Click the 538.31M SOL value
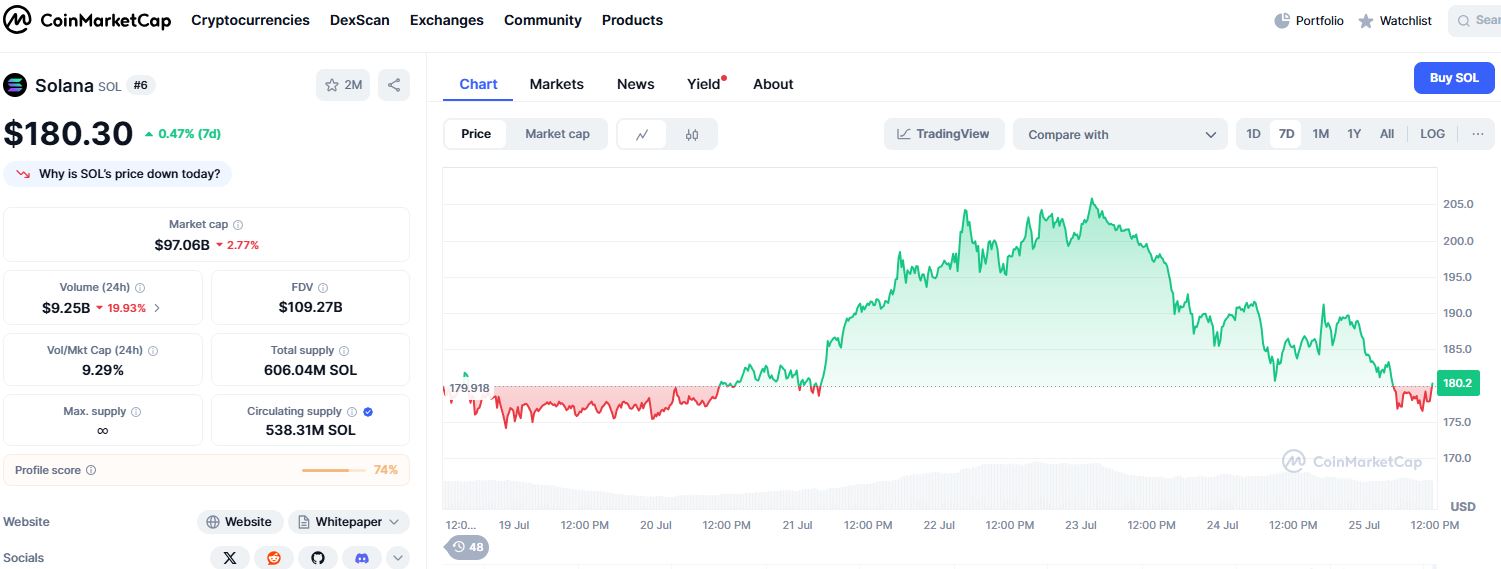Viewport: 1501px width, 569px height. coord(311,430)
